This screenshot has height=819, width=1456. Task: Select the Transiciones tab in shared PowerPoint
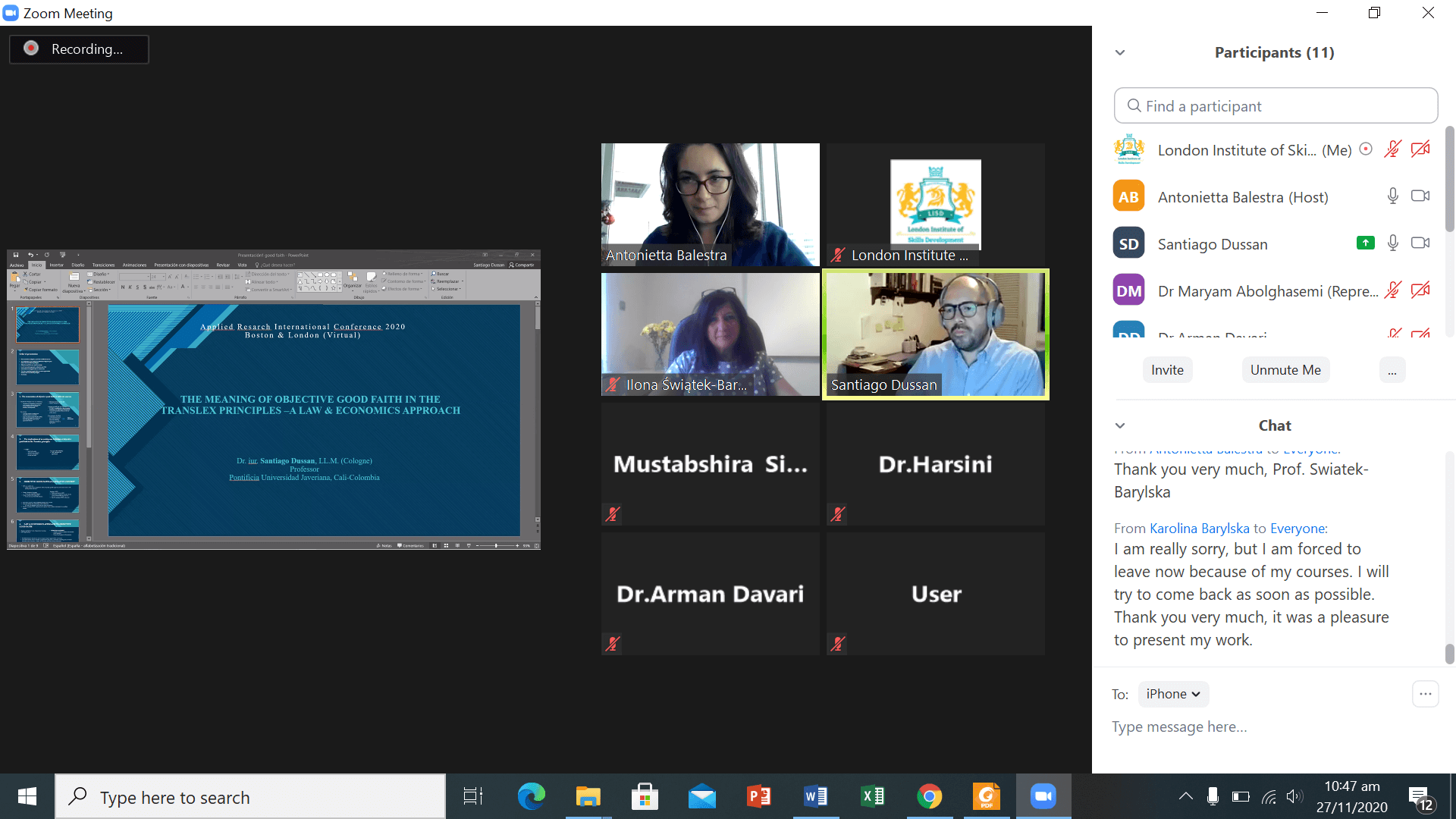click(103, 265)
